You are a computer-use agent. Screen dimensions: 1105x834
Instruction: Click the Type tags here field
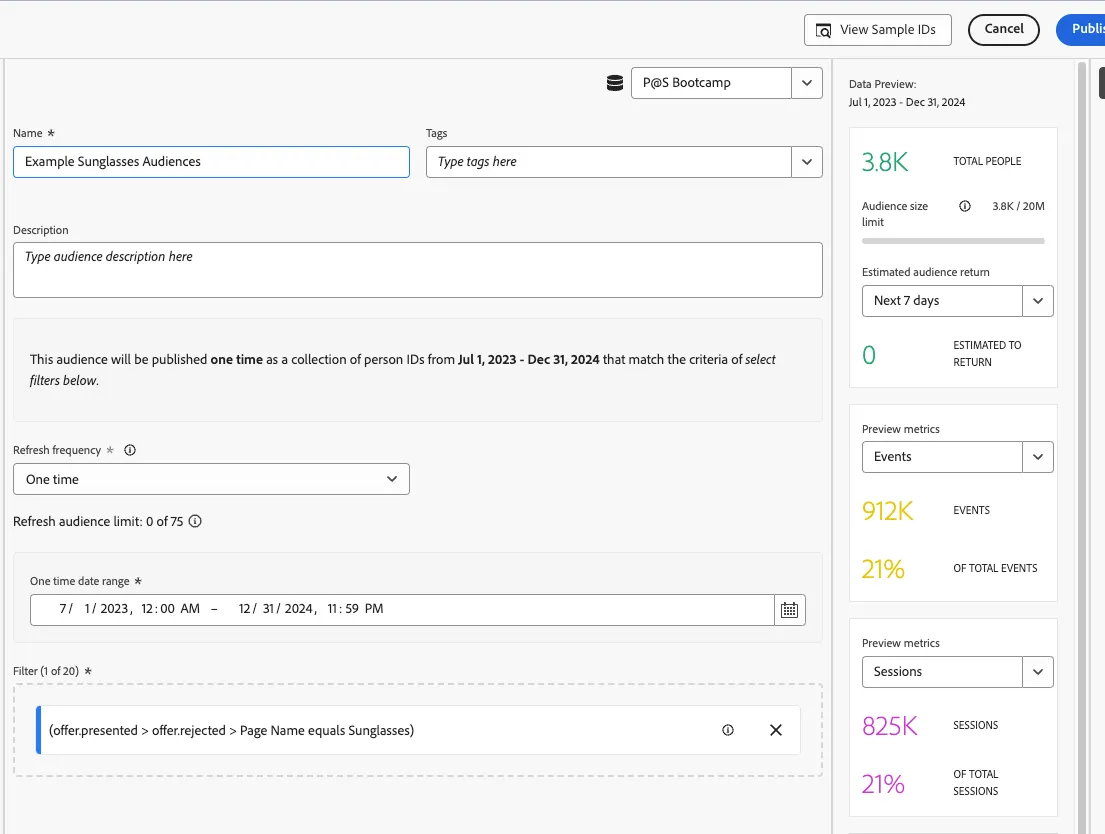[x=609, y=162]
